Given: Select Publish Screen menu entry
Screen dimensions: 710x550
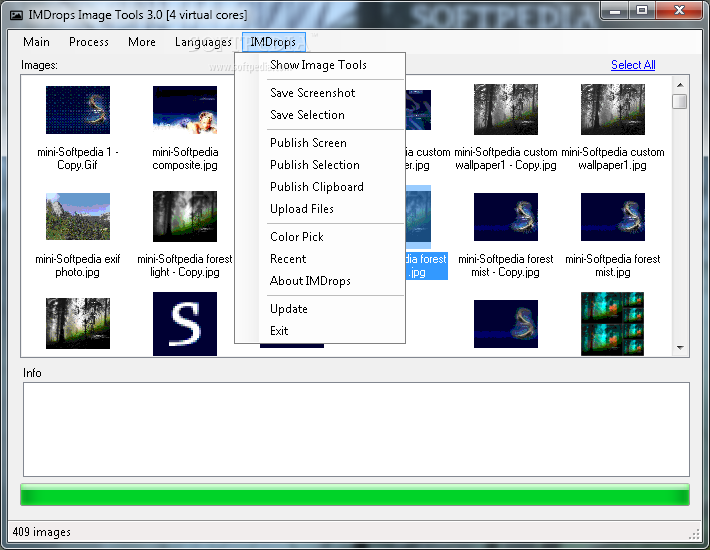Looking at the screenshot, I should pos(308,143).
